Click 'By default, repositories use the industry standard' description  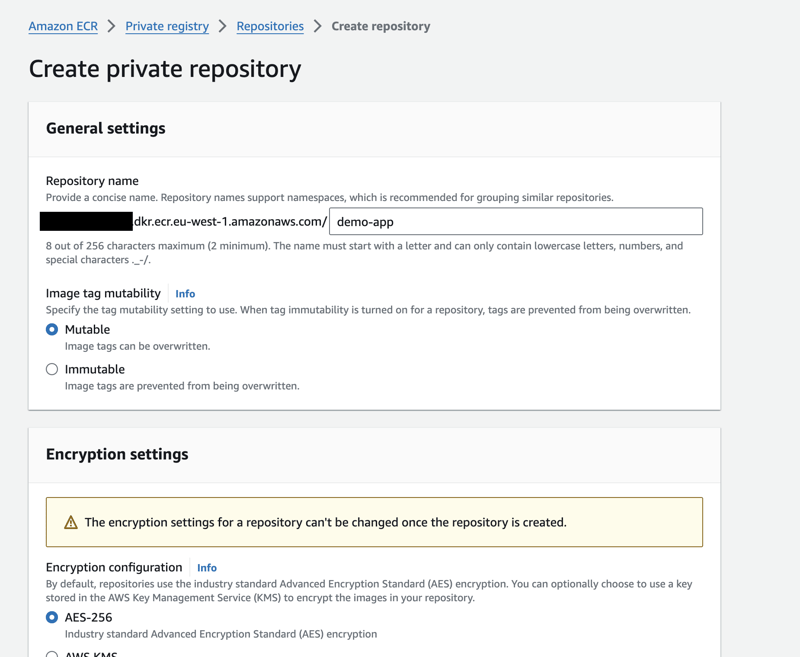click(x=369, y=591)
